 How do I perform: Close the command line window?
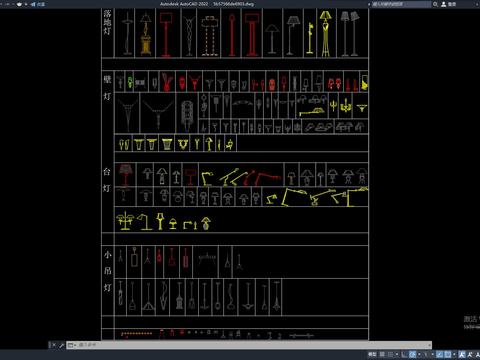coord(54,345)
